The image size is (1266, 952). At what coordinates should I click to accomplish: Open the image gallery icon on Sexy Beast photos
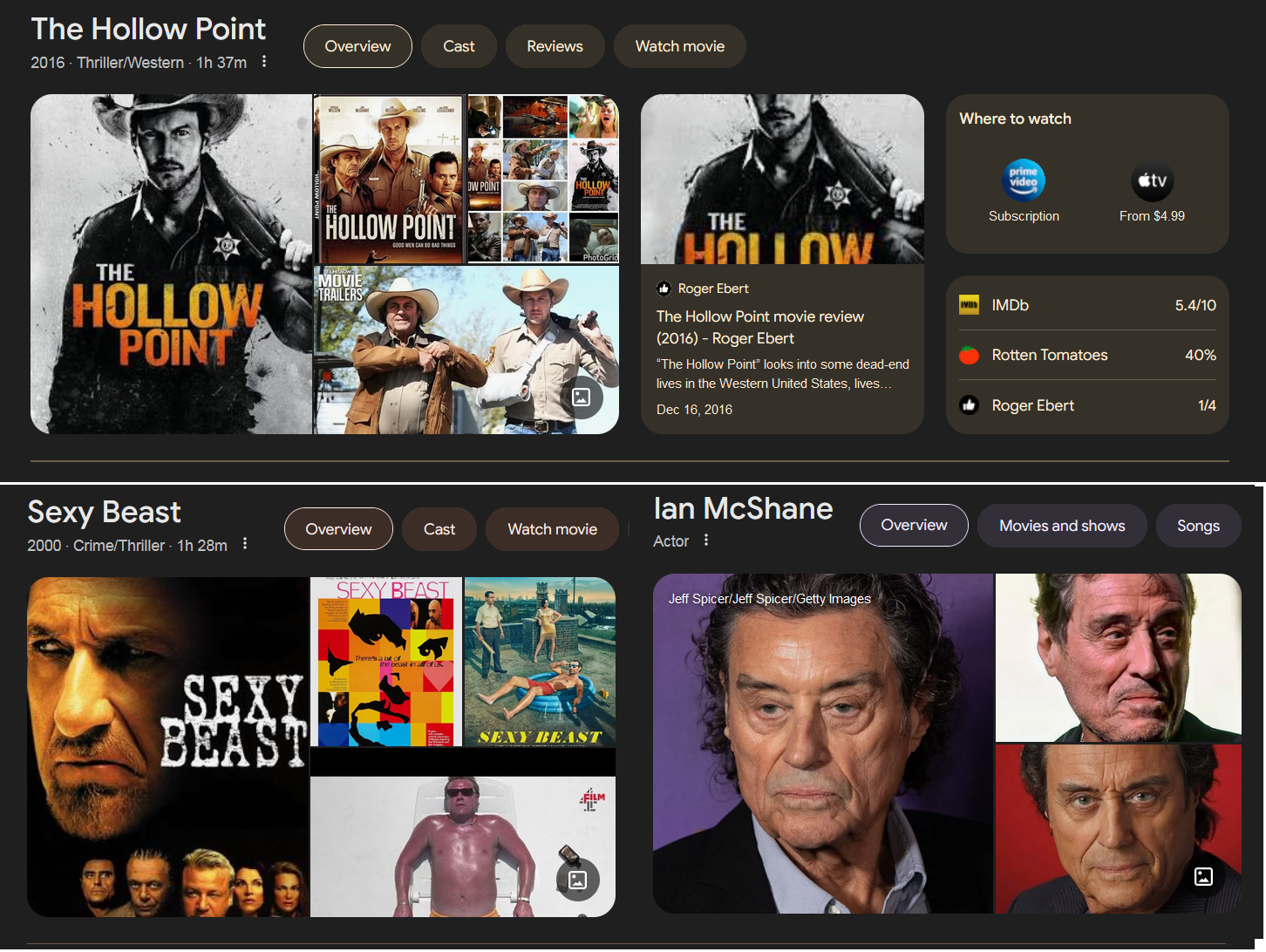pyautogui.click(x=578, y=881)
